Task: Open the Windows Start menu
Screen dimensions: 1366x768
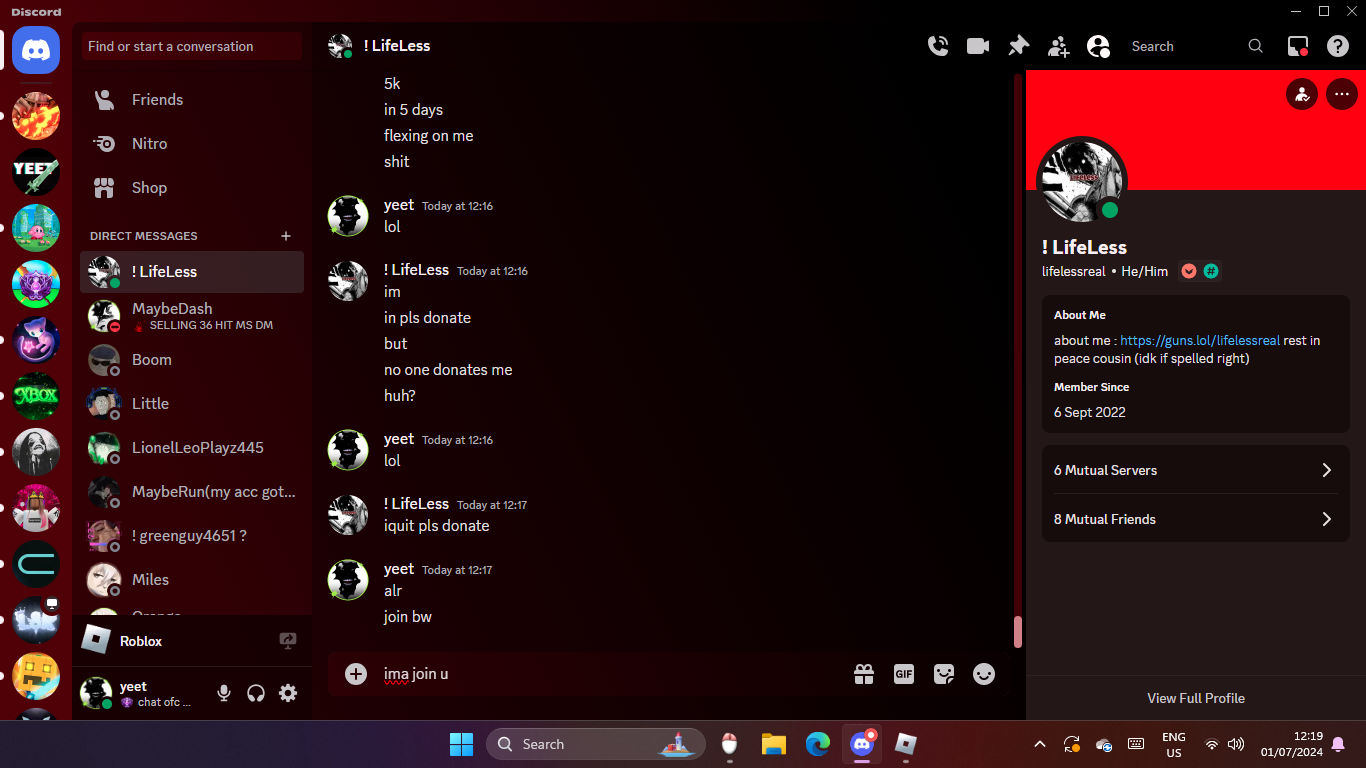Action: coord(461,744)
